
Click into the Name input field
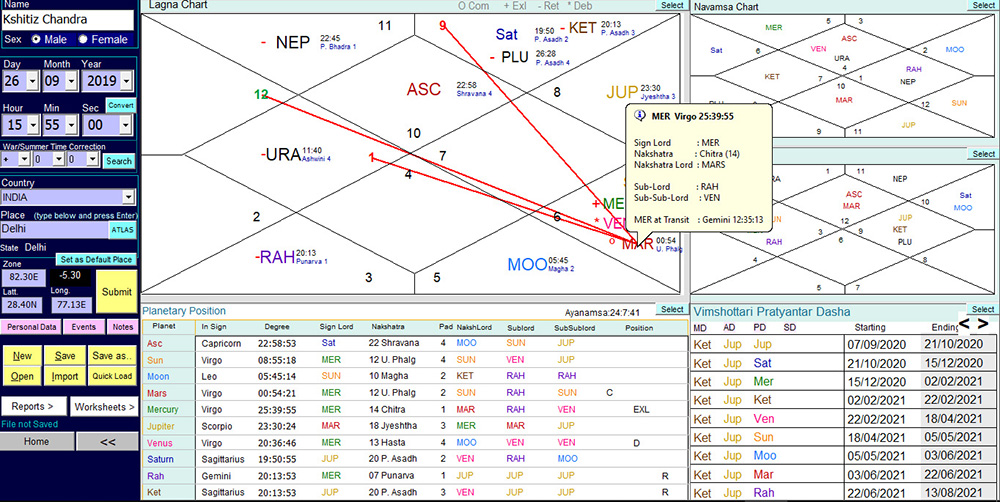[68, 20]
